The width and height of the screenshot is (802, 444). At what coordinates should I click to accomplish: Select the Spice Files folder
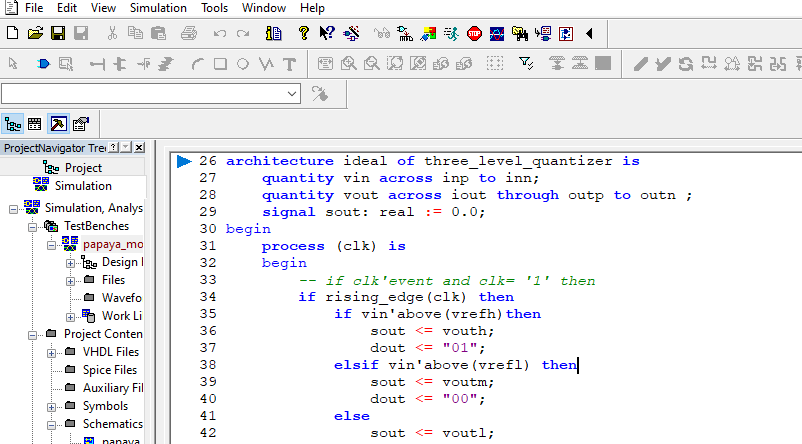click(x=109, y=370)
